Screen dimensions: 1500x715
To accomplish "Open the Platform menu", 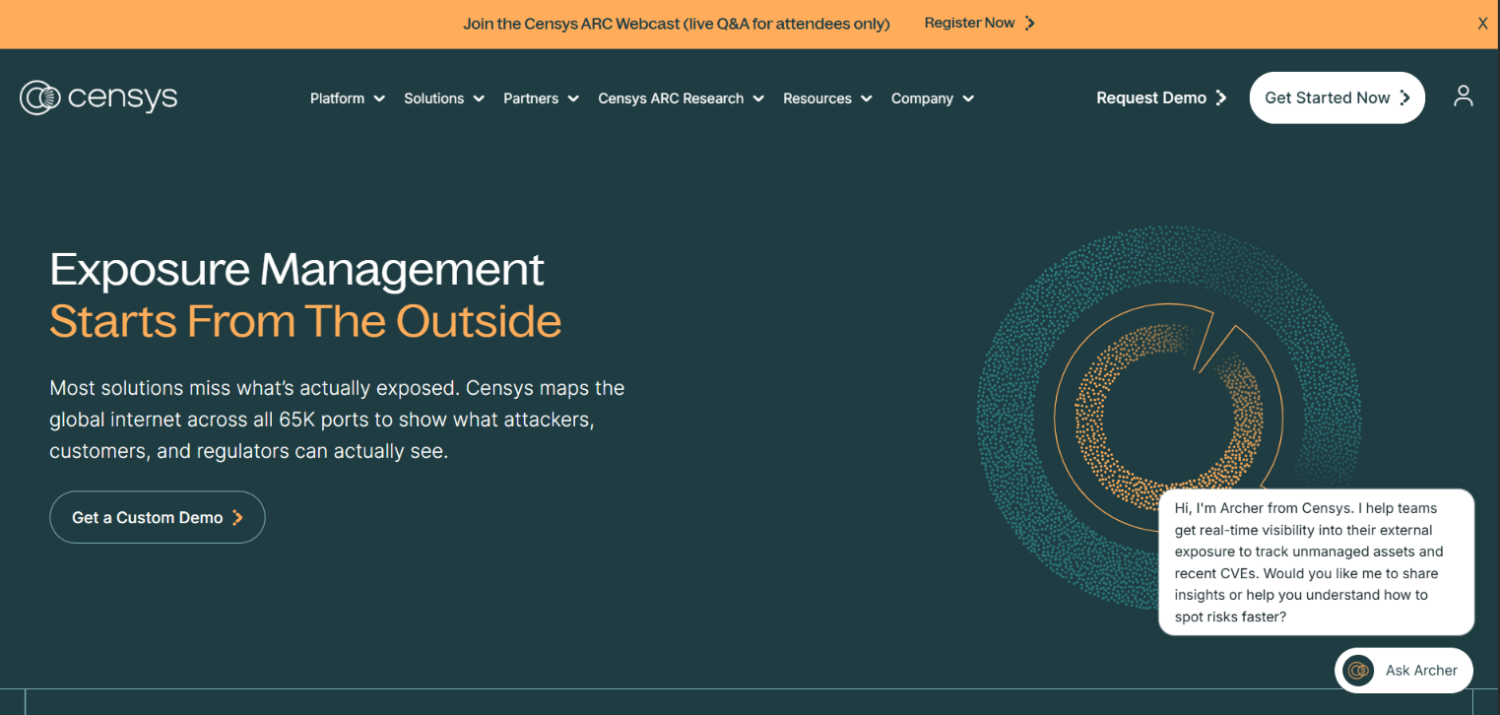I will (x=347, y=98).
